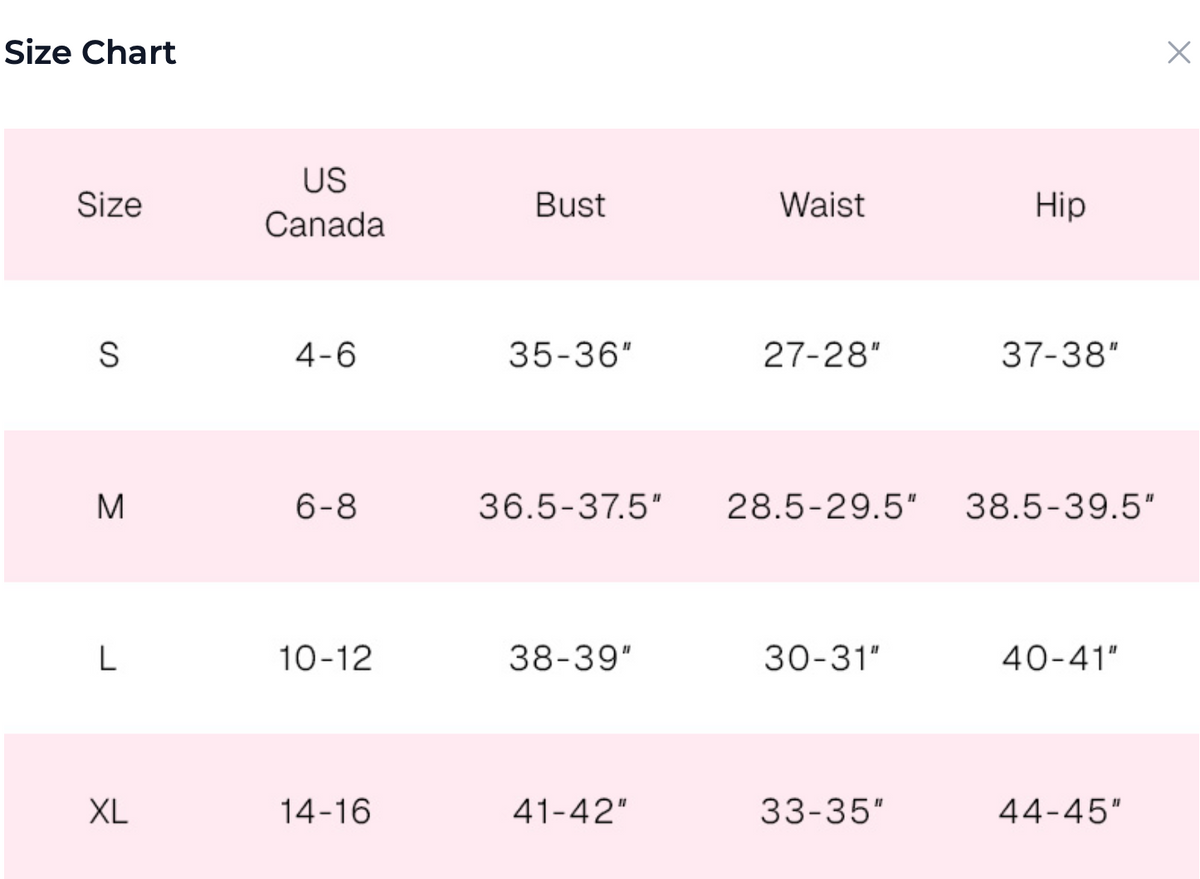Select the M size row label

point(110,507)
